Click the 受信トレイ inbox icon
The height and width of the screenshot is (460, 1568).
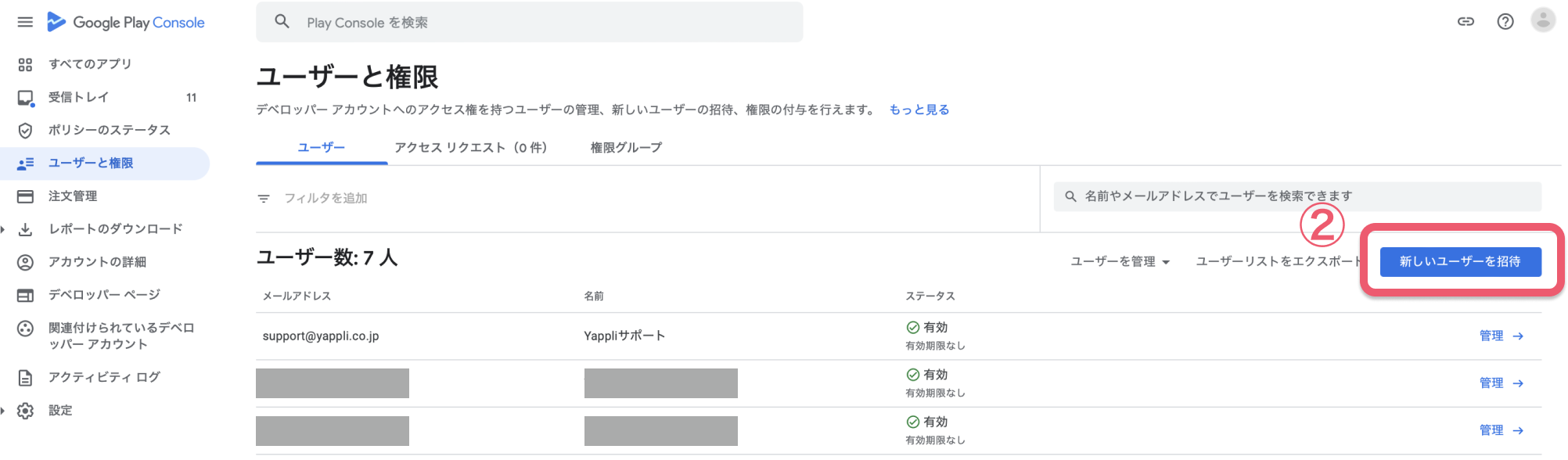(x=25, y=98)
